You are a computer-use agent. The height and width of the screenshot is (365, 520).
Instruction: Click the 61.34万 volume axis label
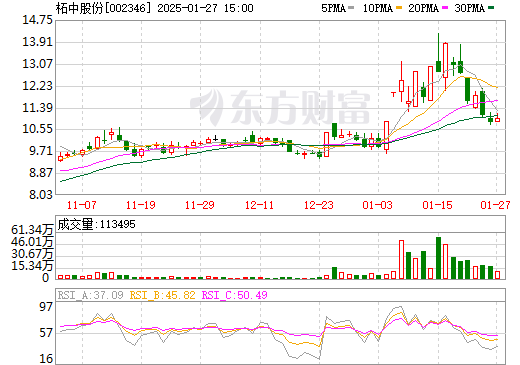point(32,230)
